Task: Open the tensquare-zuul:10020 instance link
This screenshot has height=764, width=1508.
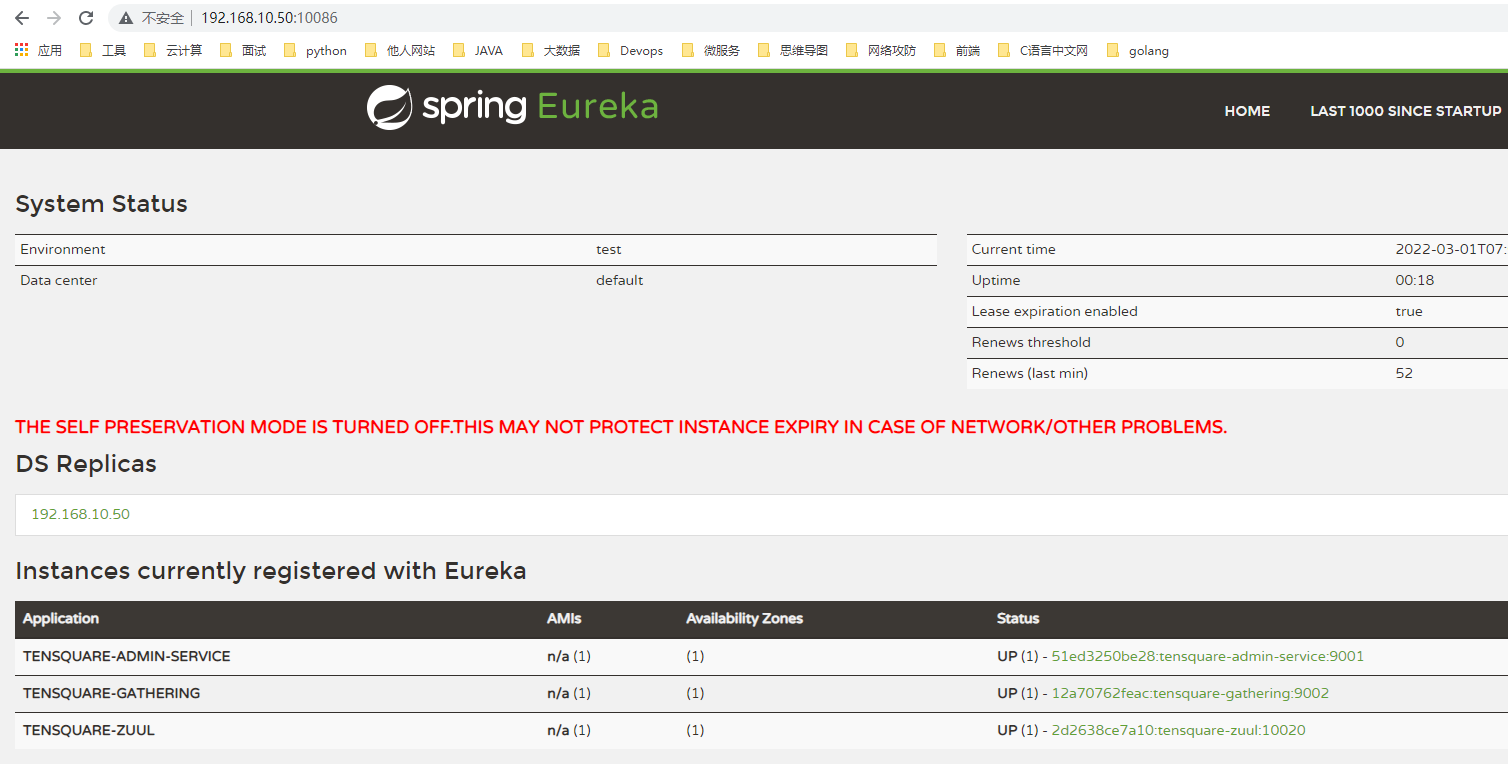Action: (x=1178, y=730)
